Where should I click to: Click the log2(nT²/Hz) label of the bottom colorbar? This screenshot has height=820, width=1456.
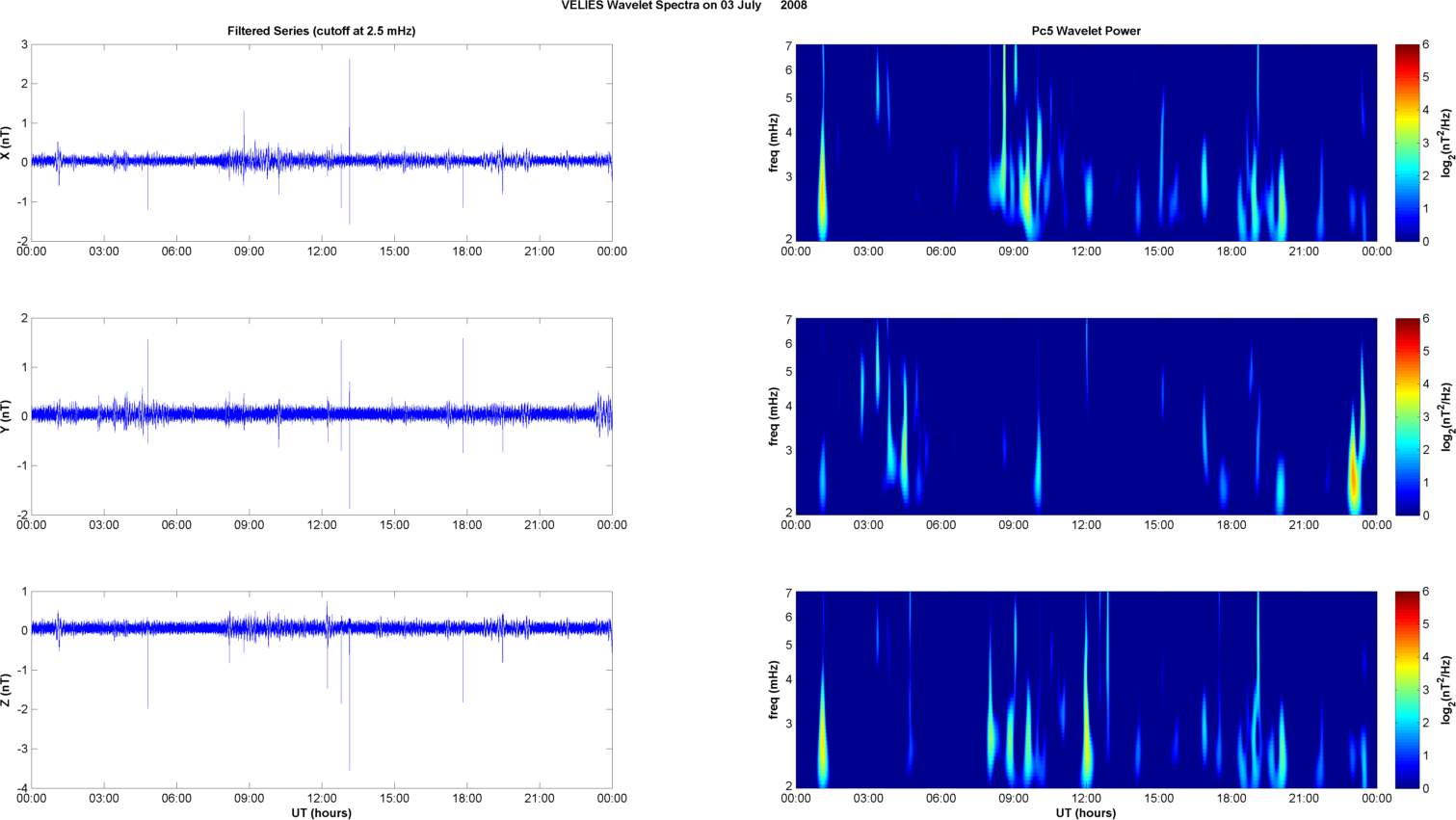pyautogui.click(x=1446, y=690)
